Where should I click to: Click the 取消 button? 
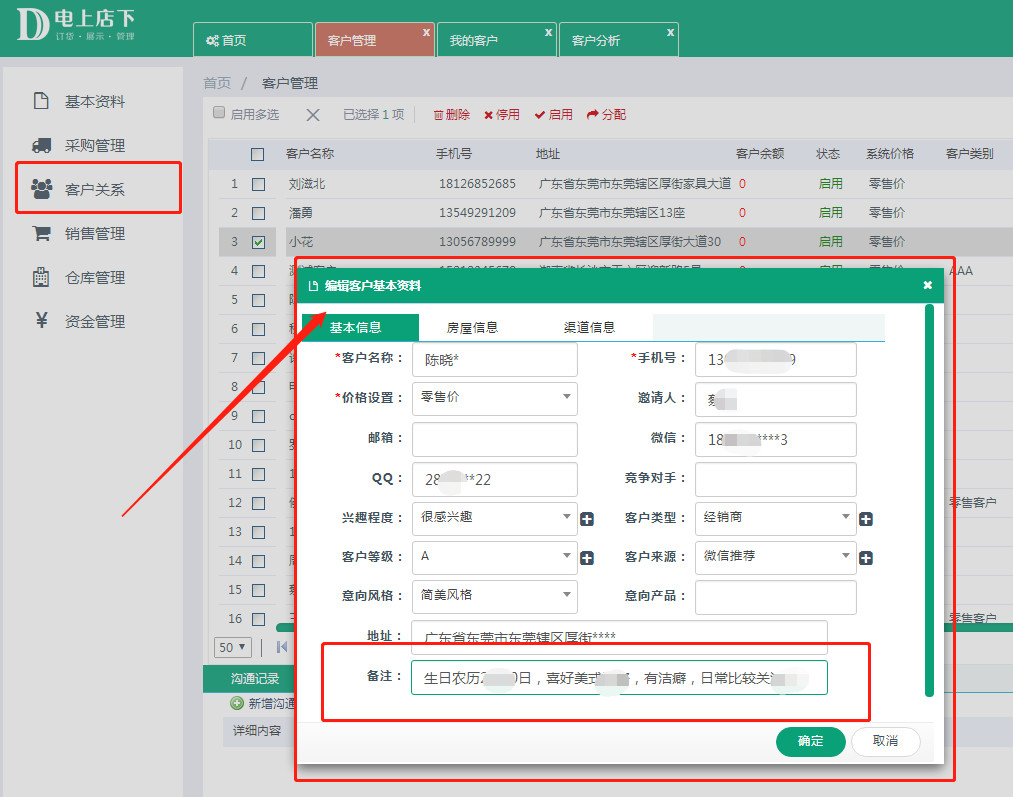(885, 741)
